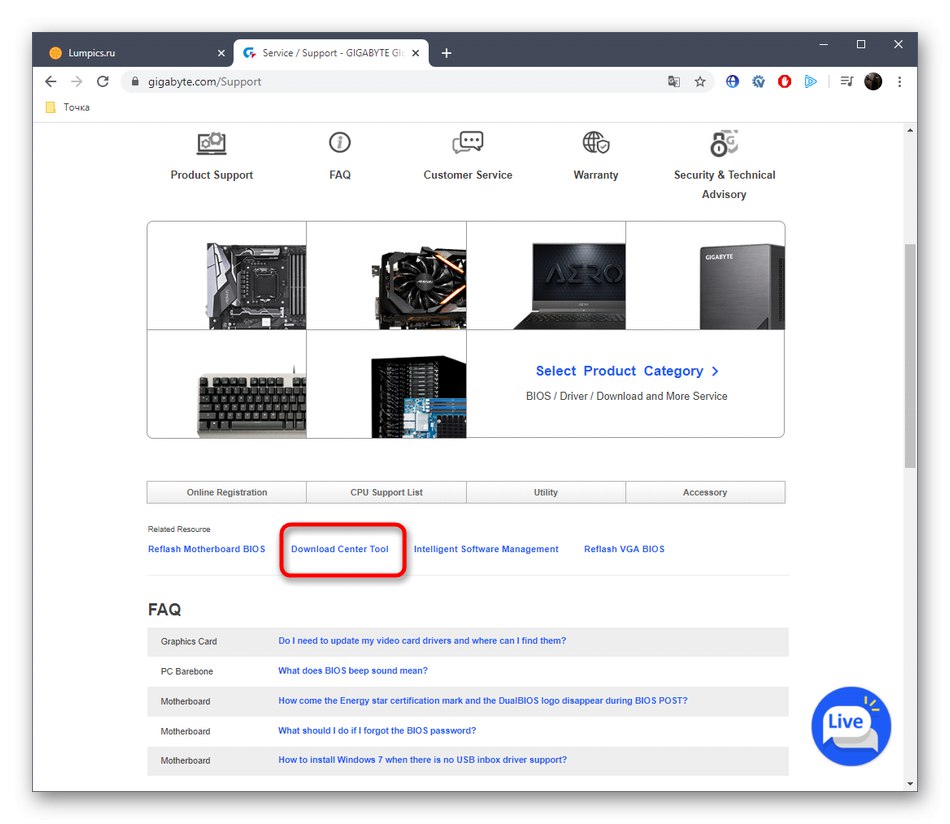950x824 pixels.
Task: Open the translate page icon
Action: [x=674, y=81]
